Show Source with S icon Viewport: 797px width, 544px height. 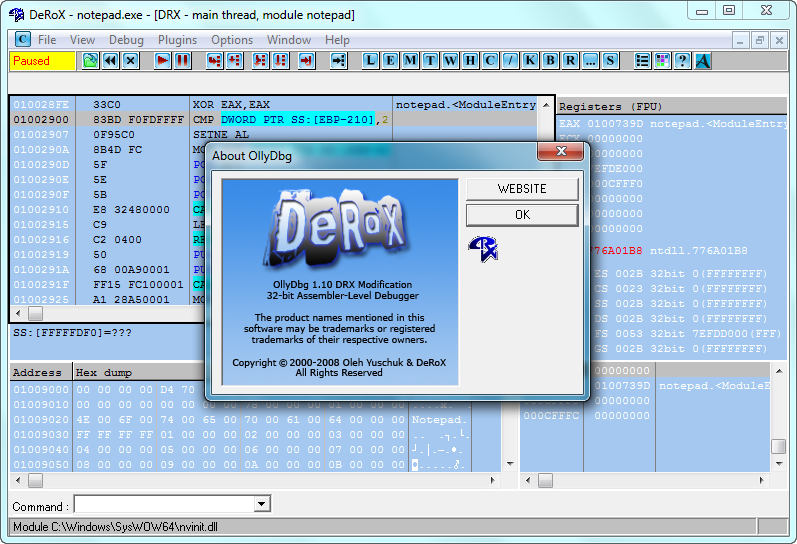[610, 61]
